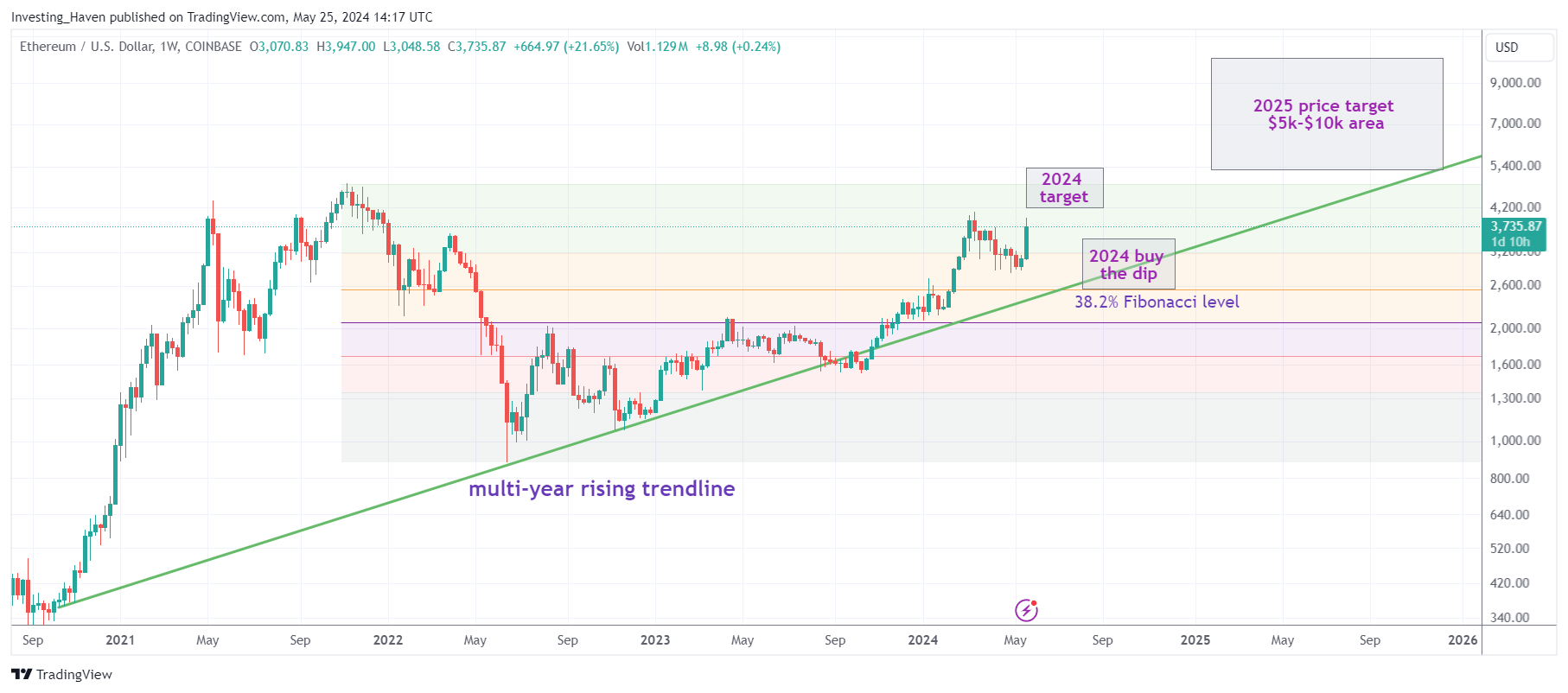Click the H3,947.00 high value readout
Image resolution: width=1568 pixels, height=693 pixels.
346,47
